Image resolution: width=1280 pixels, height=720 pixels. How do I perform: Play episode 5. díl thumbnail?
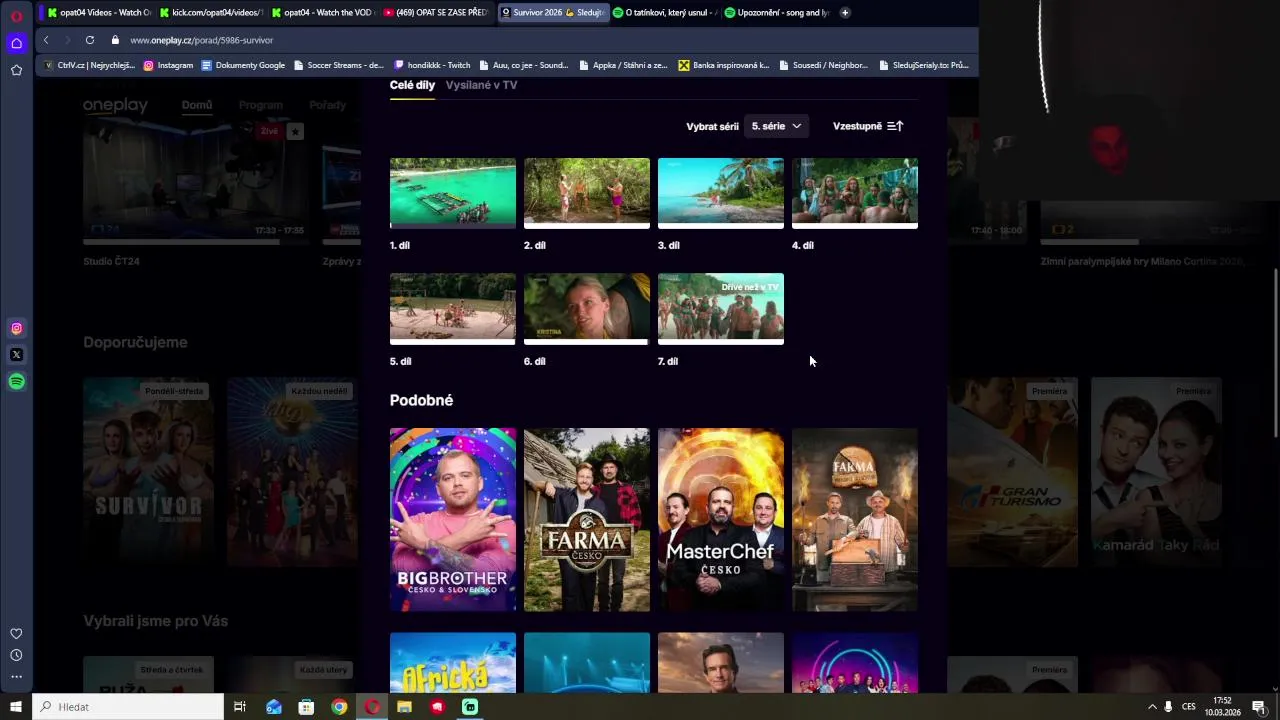coord(453,309)
